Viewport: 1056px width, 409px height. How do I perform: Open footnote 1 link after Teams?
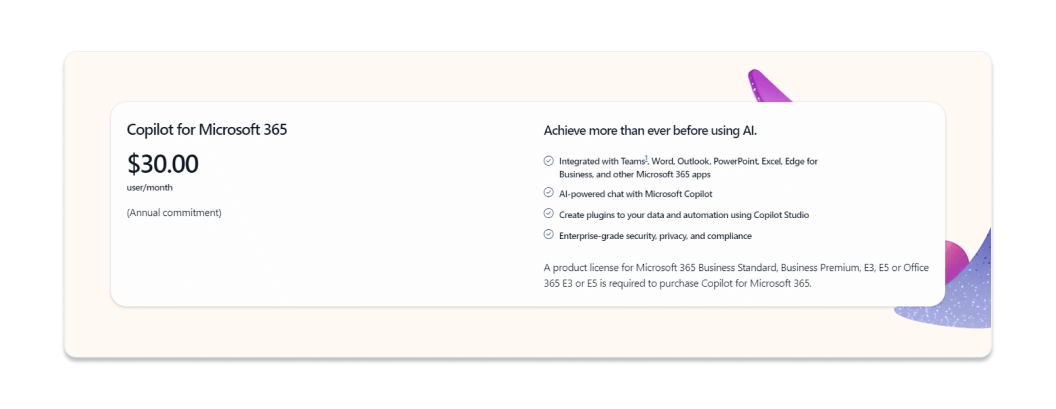pos(647,159)
